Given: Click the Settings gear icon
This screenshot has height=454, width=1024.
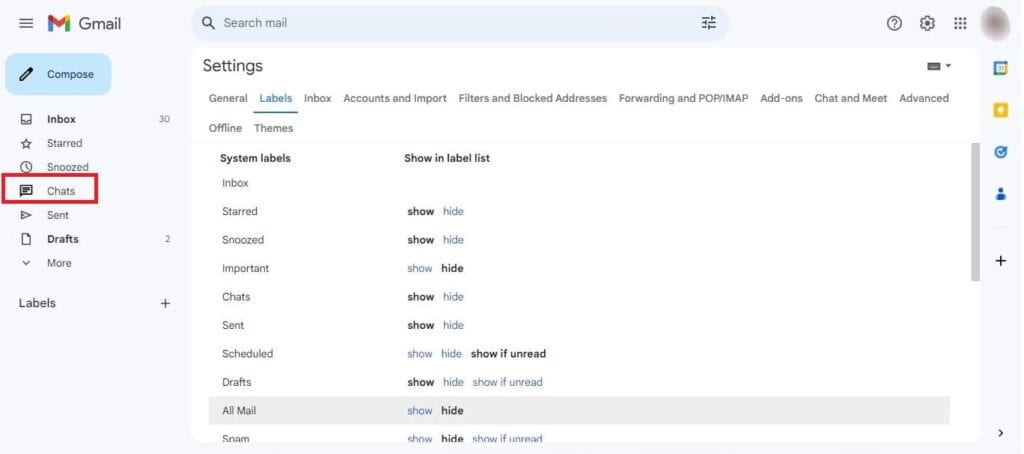Looking at the screenshot, I should [x=927, y=23].
